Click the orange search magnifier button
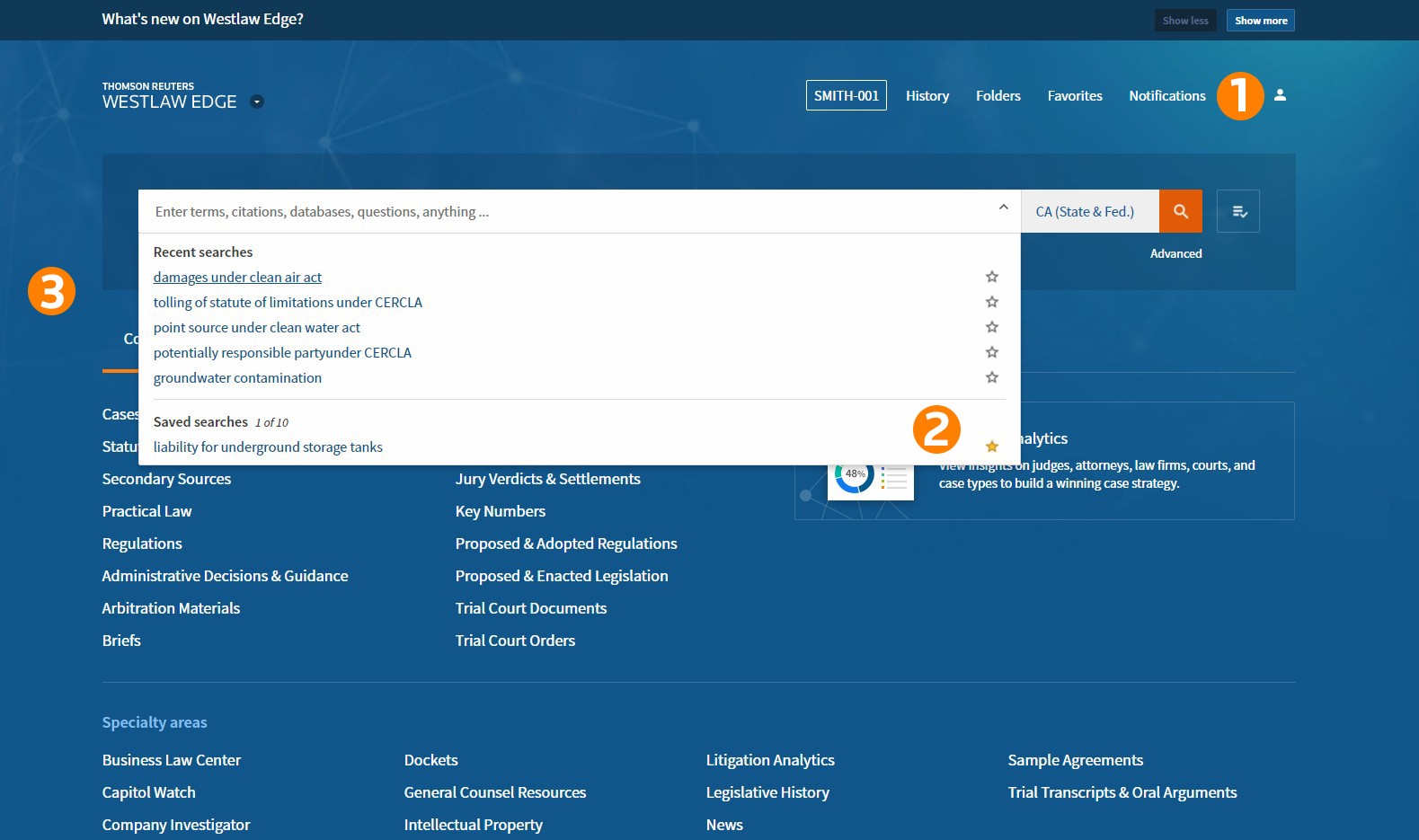The height and width of the screenshot is (840, 1419). [1180, 211]
